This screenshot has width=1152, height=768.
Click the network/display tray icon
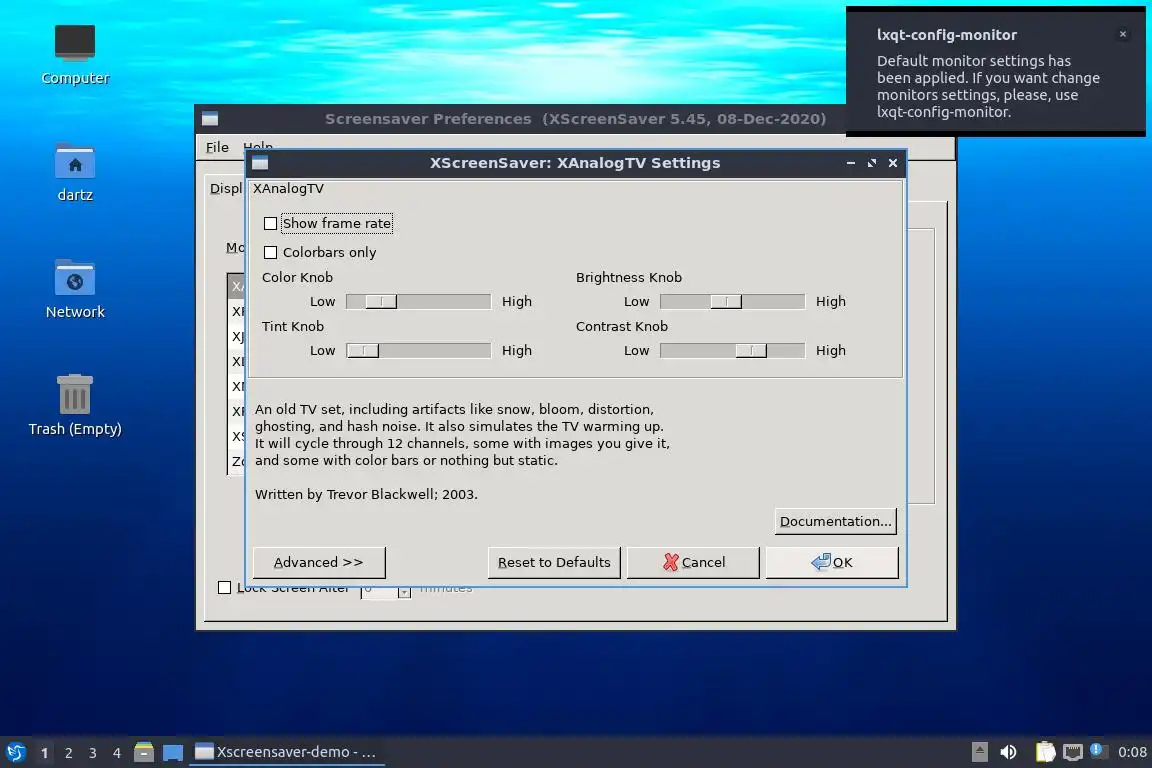click(1073, 752)
